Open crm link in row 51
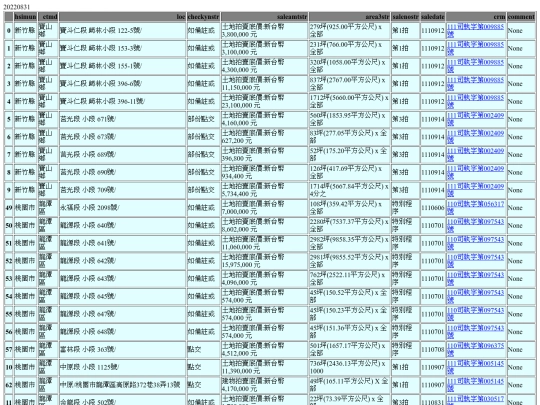The height and width of the screenshot is (405, 540). pyautogui.click(x=475, y=243)
